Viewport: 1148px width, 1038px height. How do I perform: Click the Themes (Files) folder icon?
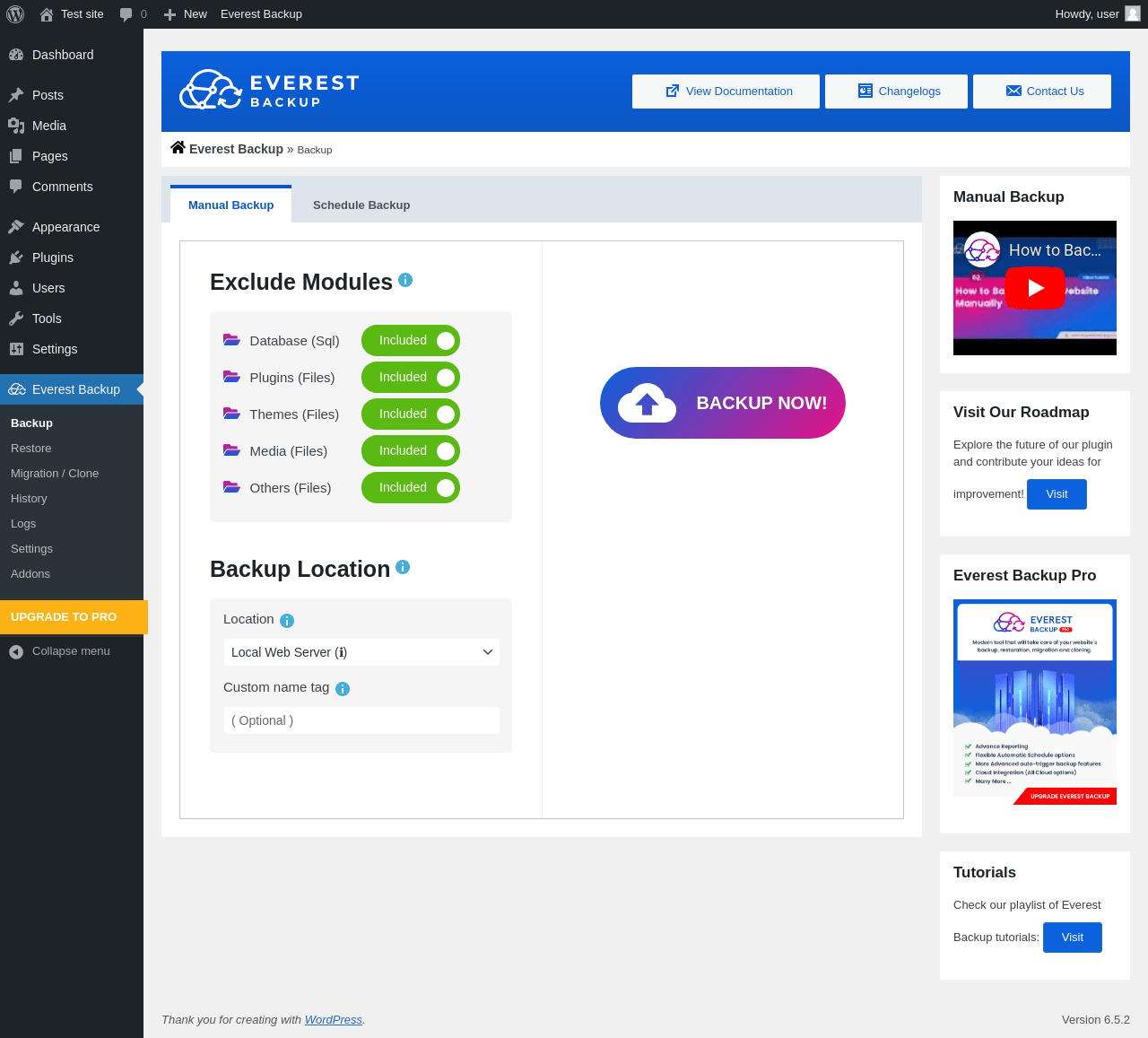[x=231, y=414]
